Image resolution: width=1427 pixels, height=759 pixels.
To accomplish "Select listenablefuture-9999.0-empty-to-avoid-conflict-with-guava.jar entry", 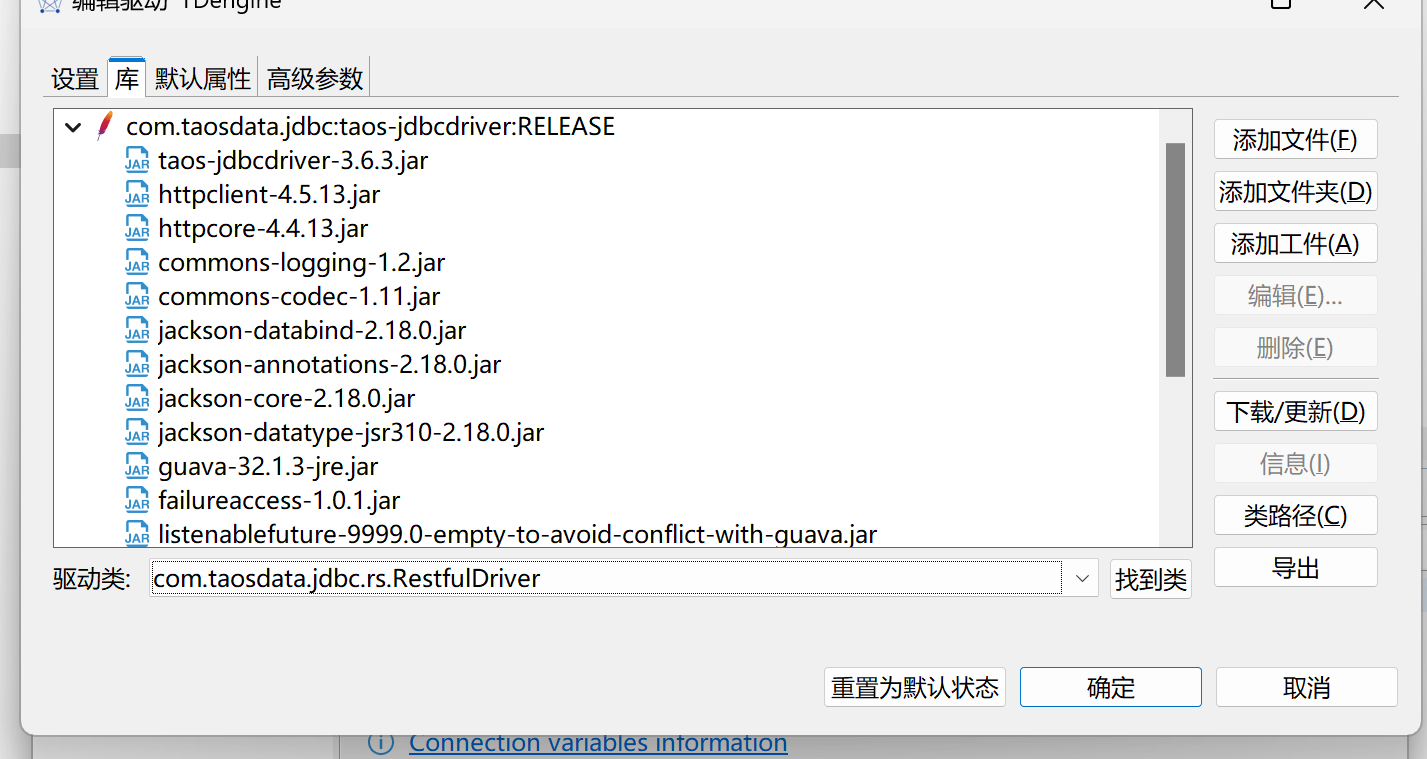I will [518, 534].
